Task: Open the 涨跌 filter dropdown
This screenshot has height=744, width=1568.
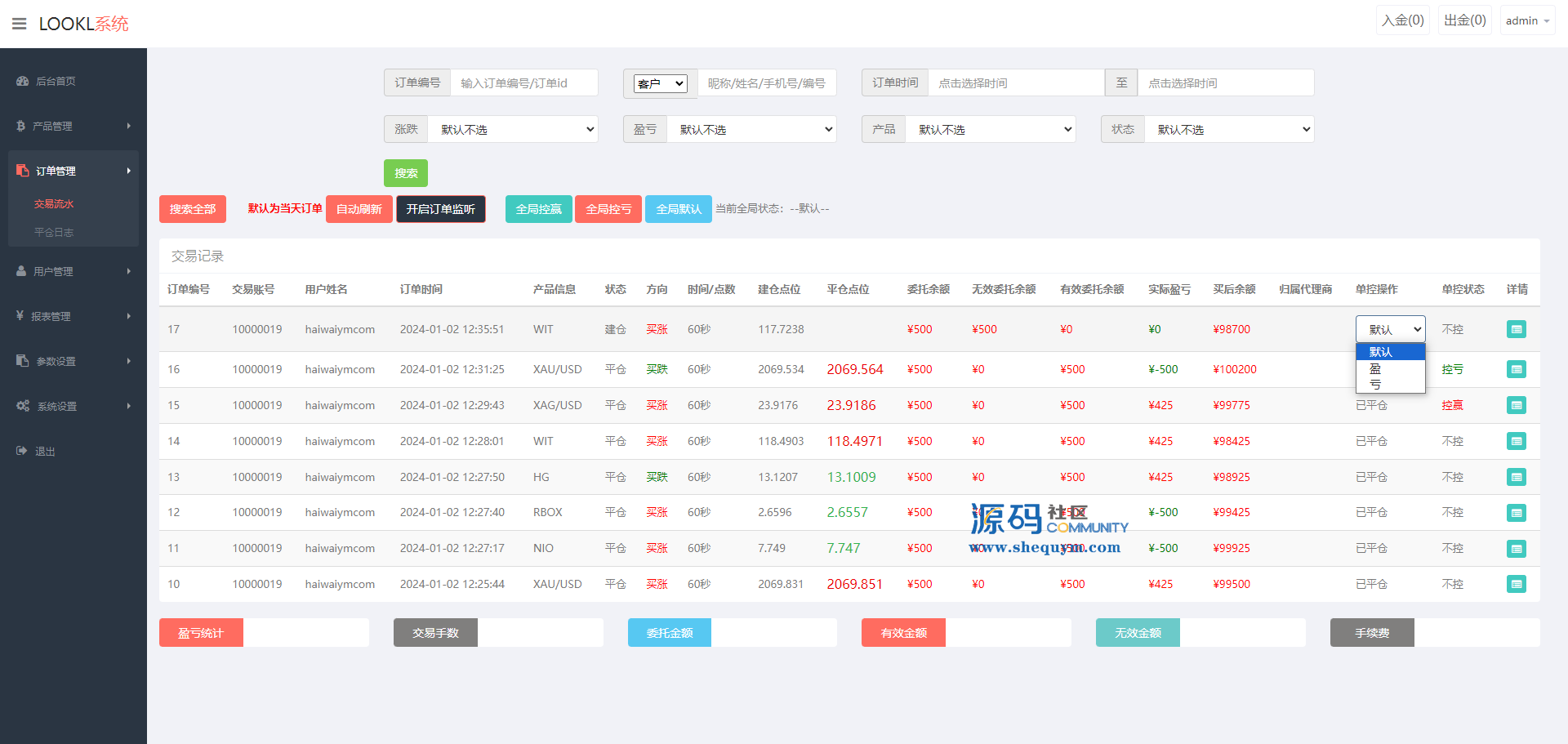Action: (x=513, y=129)
